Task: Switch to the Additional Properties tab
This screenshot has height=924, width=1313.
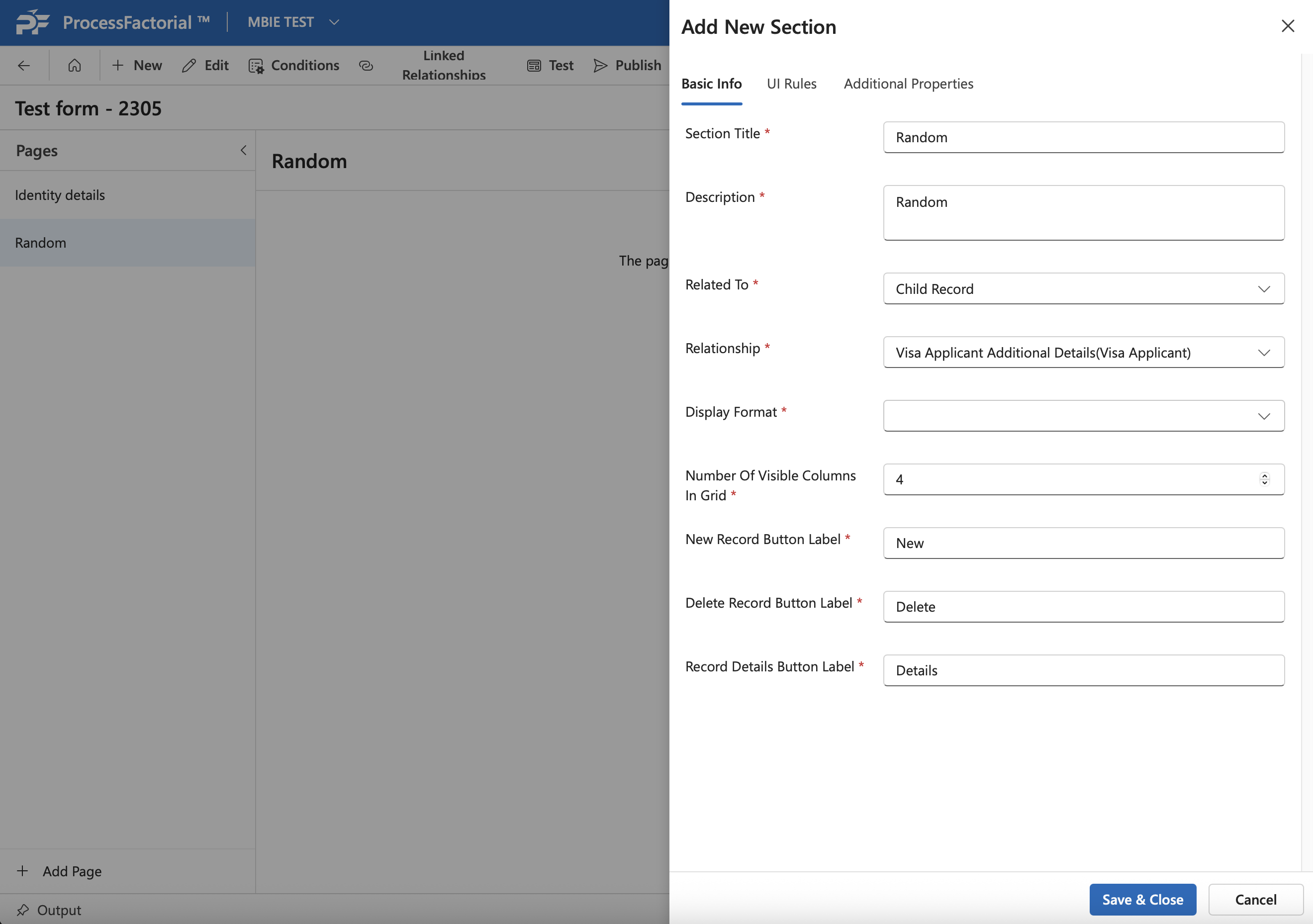Action: click(x=908, y=84)
